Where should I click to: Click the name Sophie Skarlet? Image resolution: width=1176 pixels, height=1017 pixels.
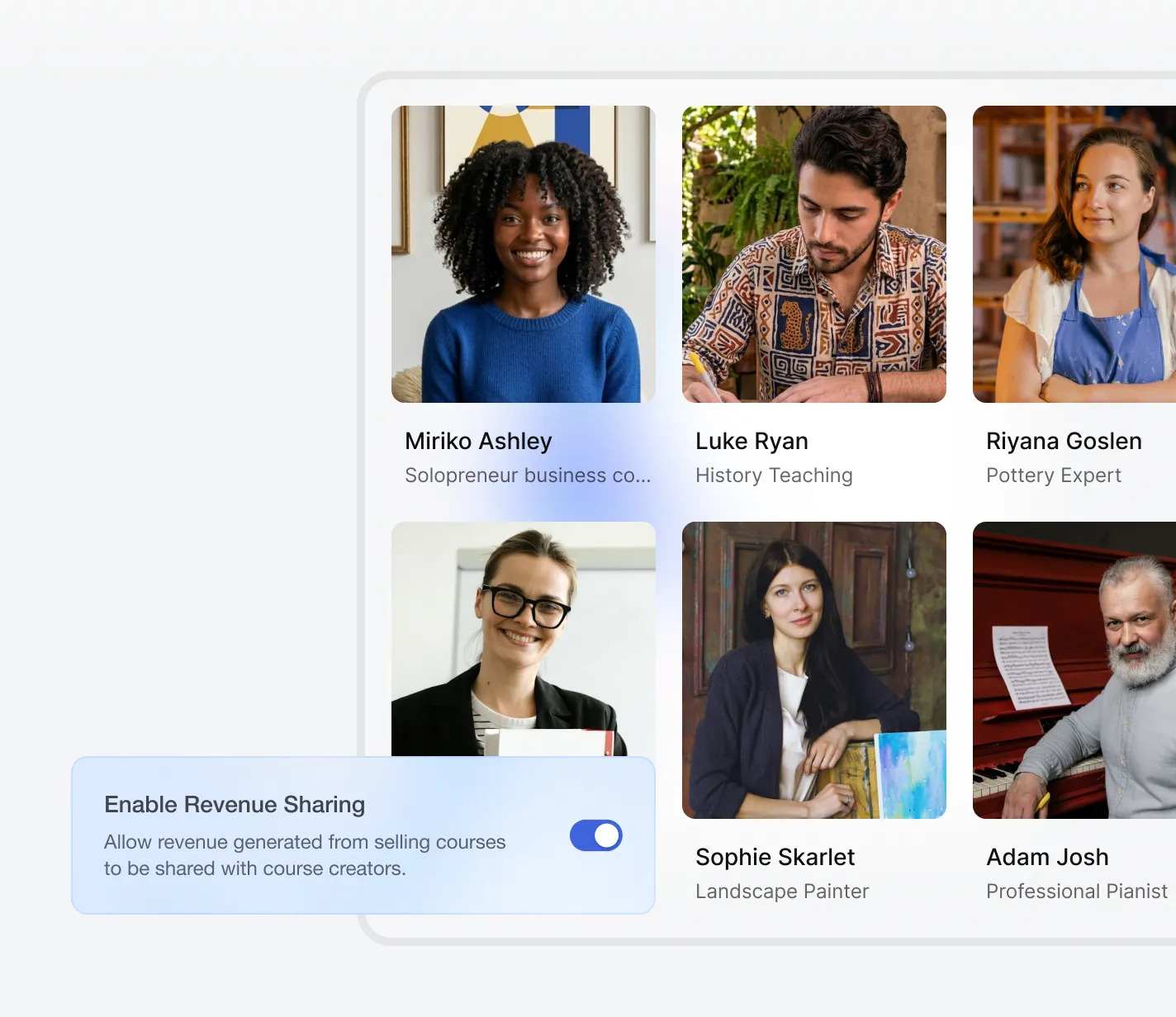(775, 857)
